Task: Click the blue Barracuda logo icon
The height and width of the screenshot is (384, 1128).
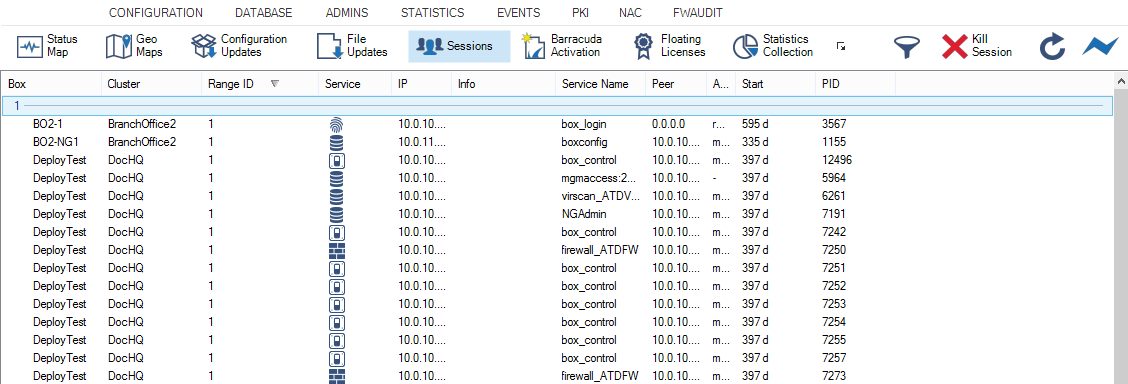Action: 1100,47
